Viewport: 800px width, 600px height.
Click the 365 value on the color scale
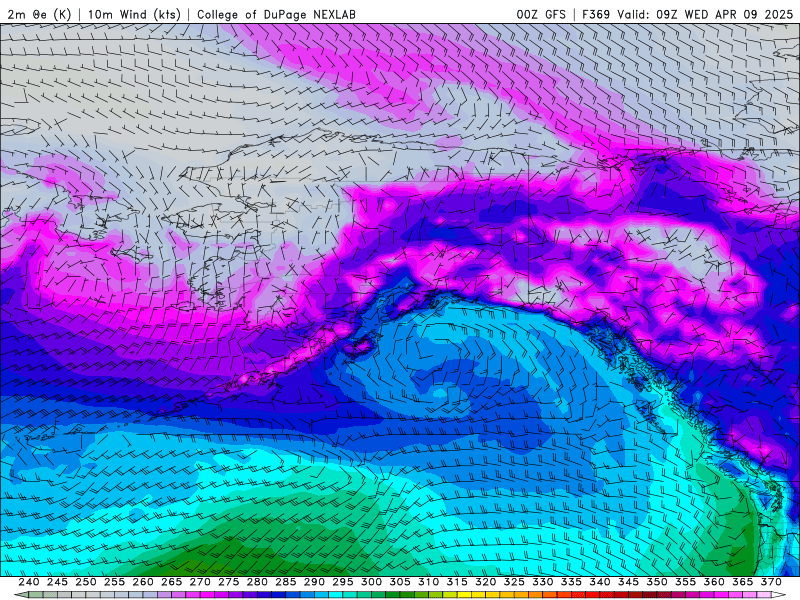[743, 582]
